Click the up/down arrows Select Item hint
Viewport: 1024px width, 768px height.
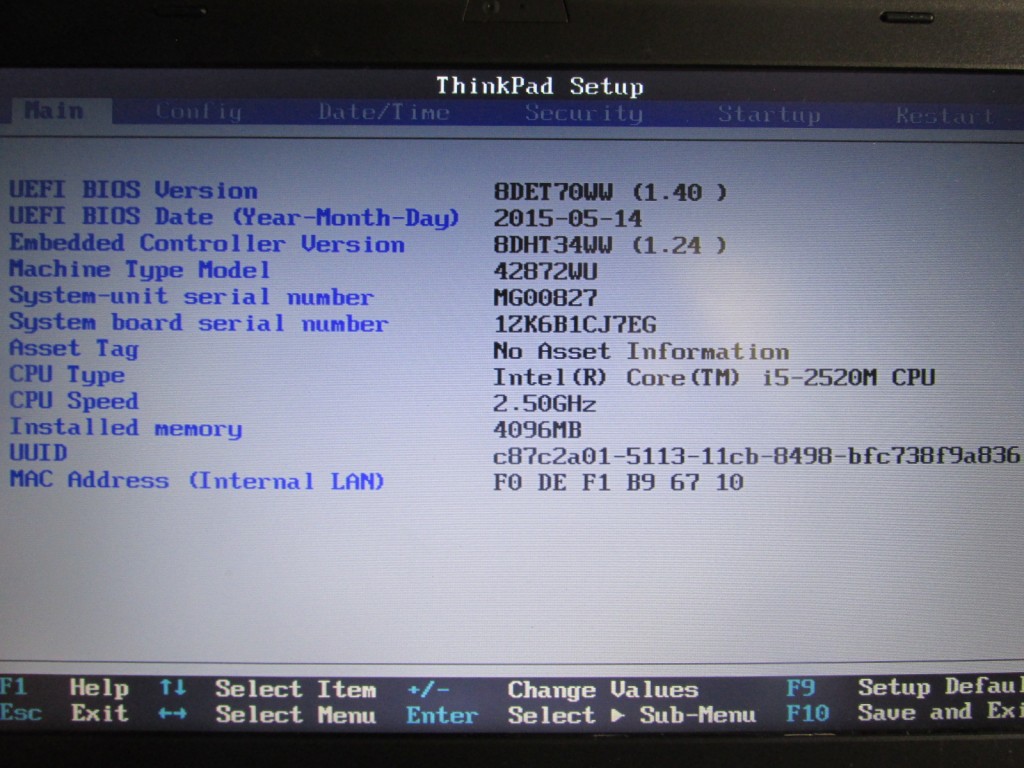click(x=268, y=688)
